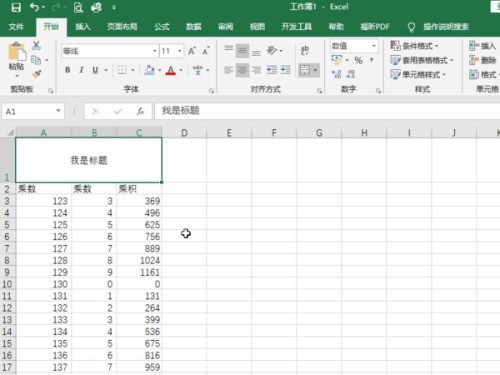Image resolution: width=500 pixels, height=375 pixels.
Task: Undo the last action
Action: coord(34,7)
